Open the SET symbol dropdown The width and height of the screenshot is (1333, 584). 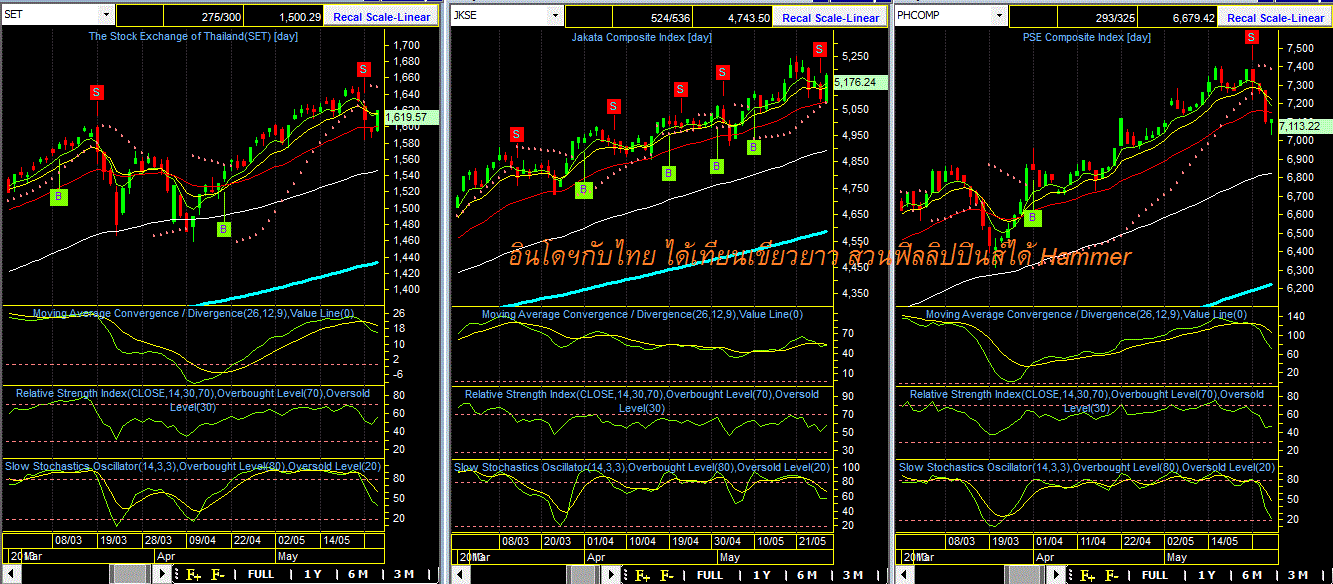pyautogui.click(x=107, y=16)
